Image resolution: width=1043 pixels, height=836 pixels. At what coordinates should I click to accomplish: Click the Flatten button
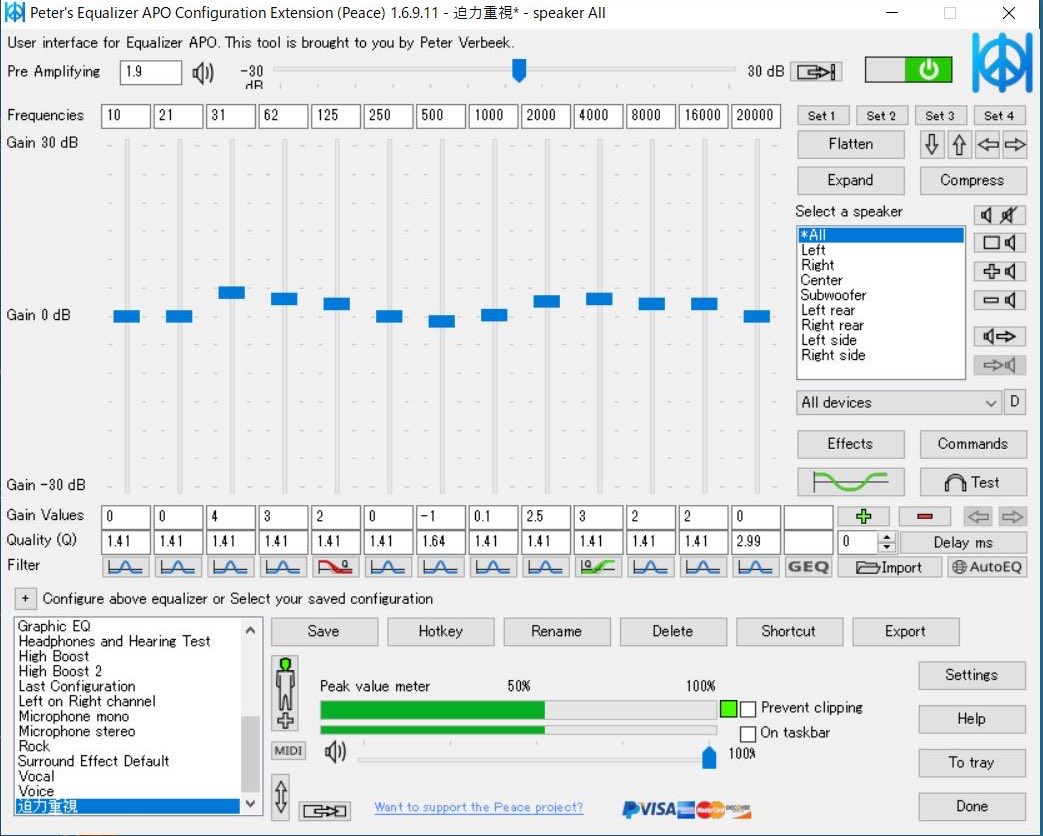pos(851,144)
